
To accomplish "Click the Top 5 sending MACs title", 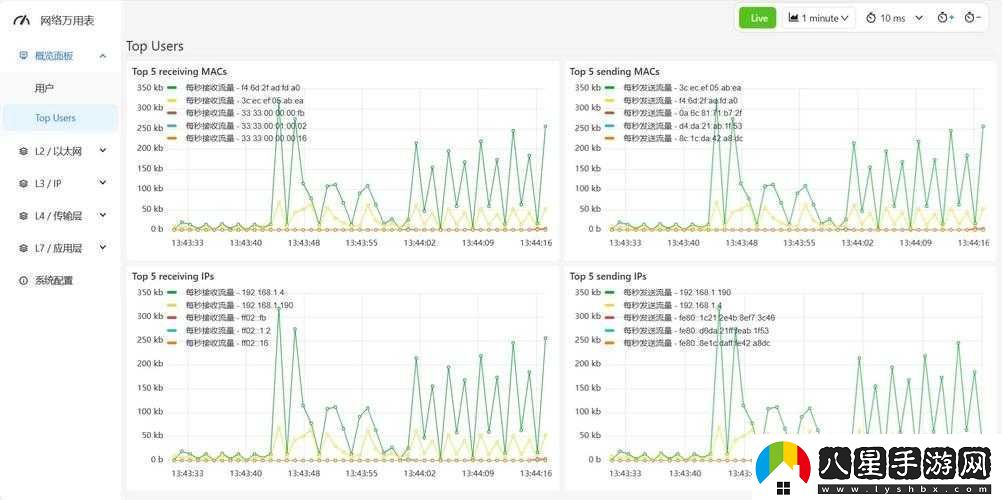I will tap(614, 72).
